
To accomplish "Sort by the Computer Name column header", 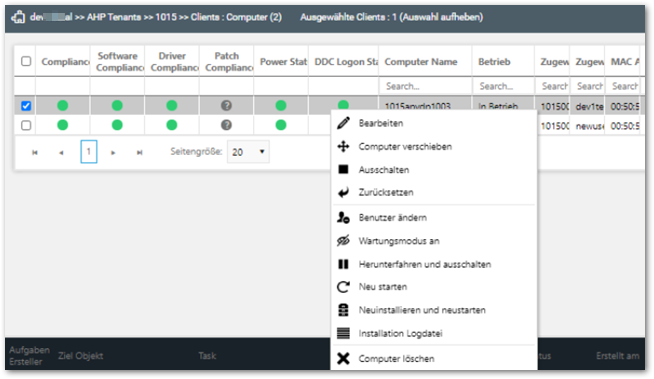I will 421,62.
